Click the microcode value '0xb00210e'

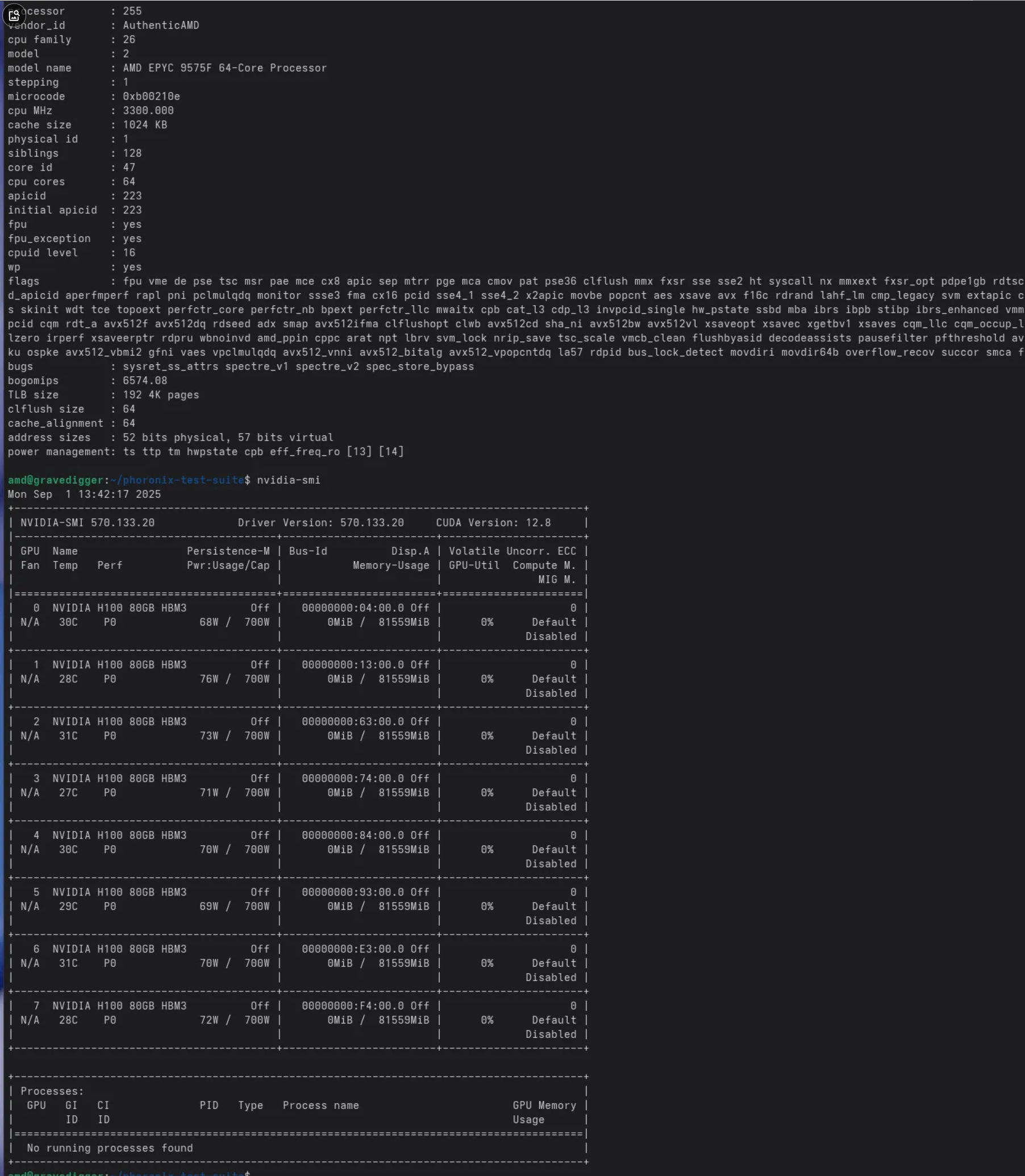point(151,96)
